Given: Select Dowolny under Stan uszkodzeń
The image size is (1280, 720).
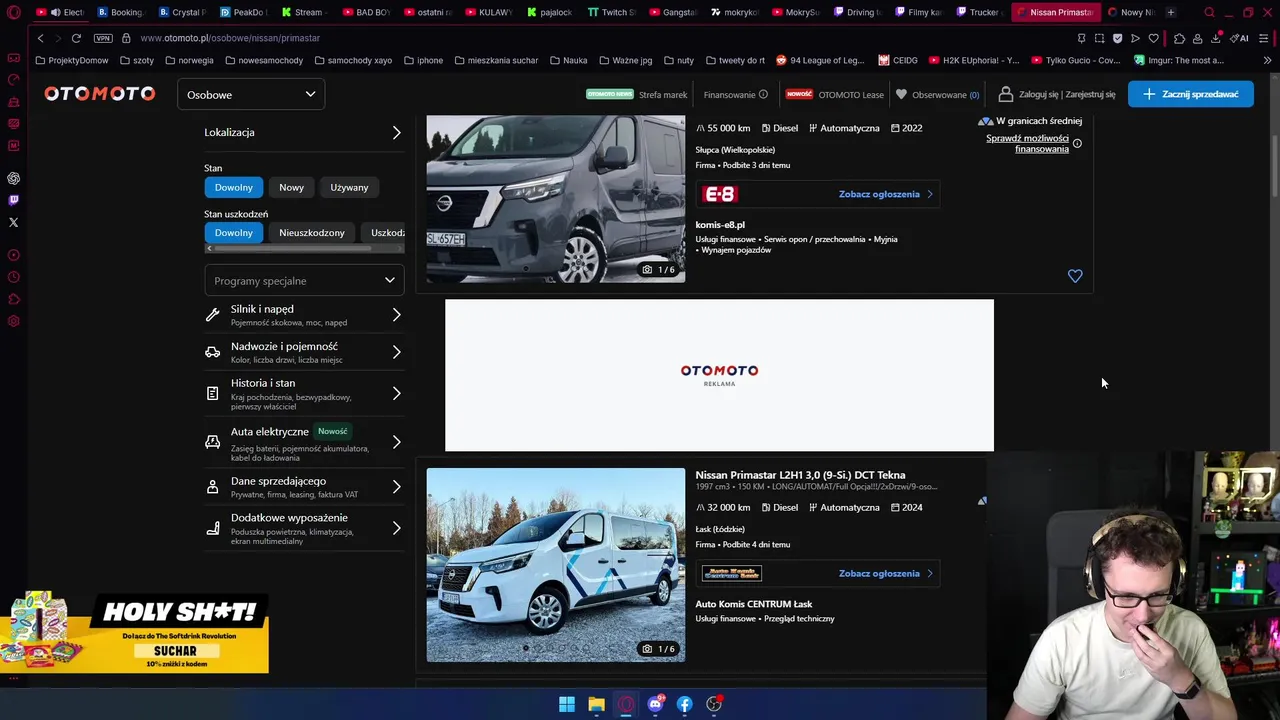Looking at the screenshot, I should click(234, 232).
